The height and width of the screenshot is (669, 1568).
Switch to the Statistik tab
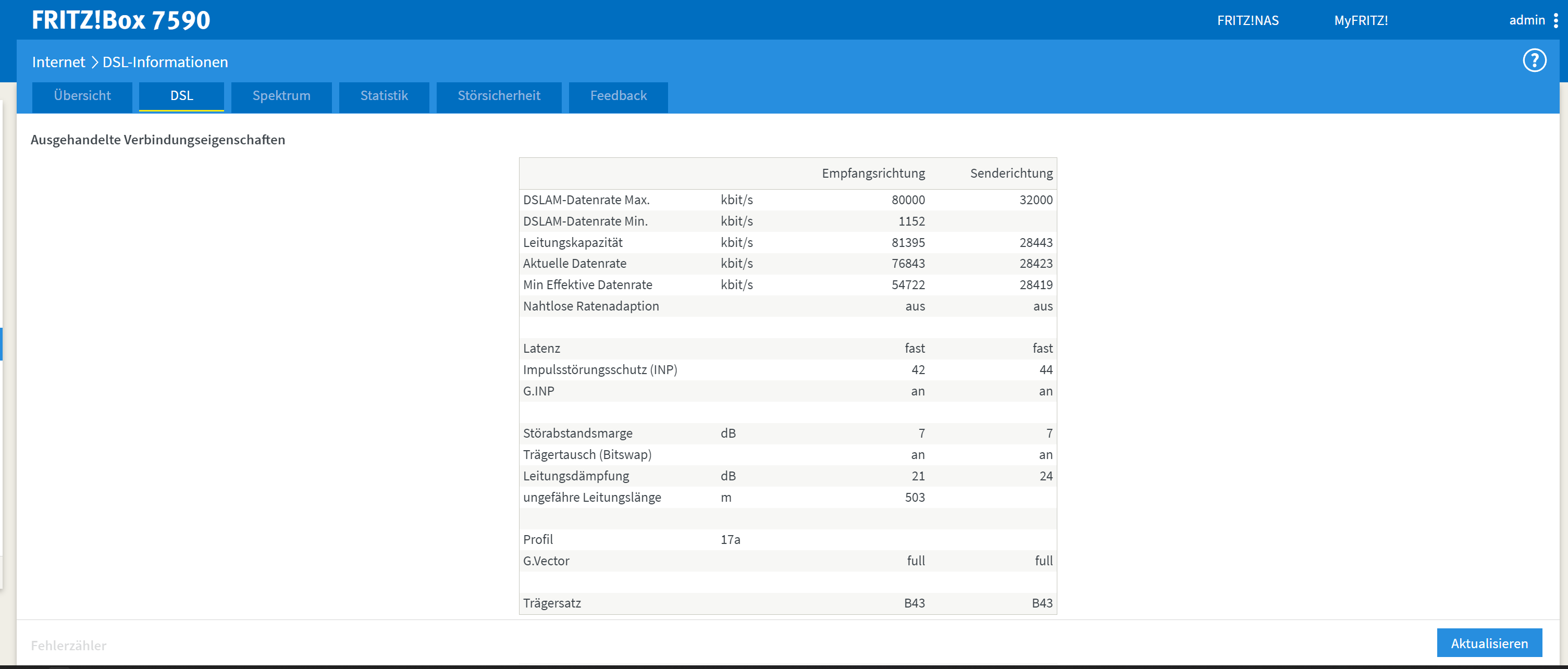tap(384, 96)
